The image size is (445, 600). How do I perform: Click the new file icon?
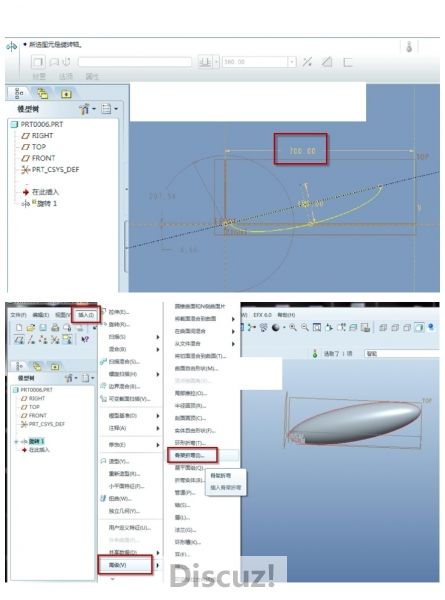pos(19,327)
